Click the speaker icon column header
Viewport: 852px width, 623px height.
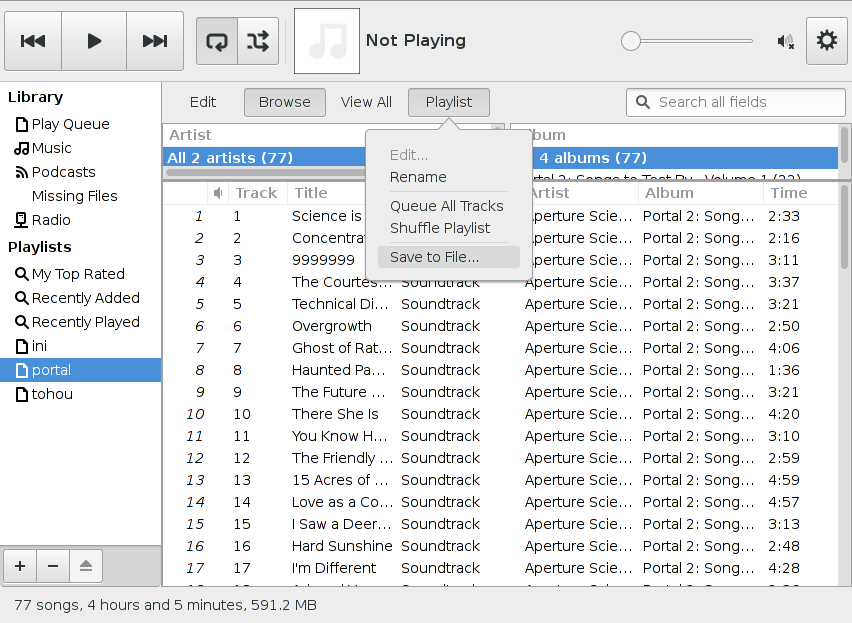pyautogui.click(x=218, y=193)
